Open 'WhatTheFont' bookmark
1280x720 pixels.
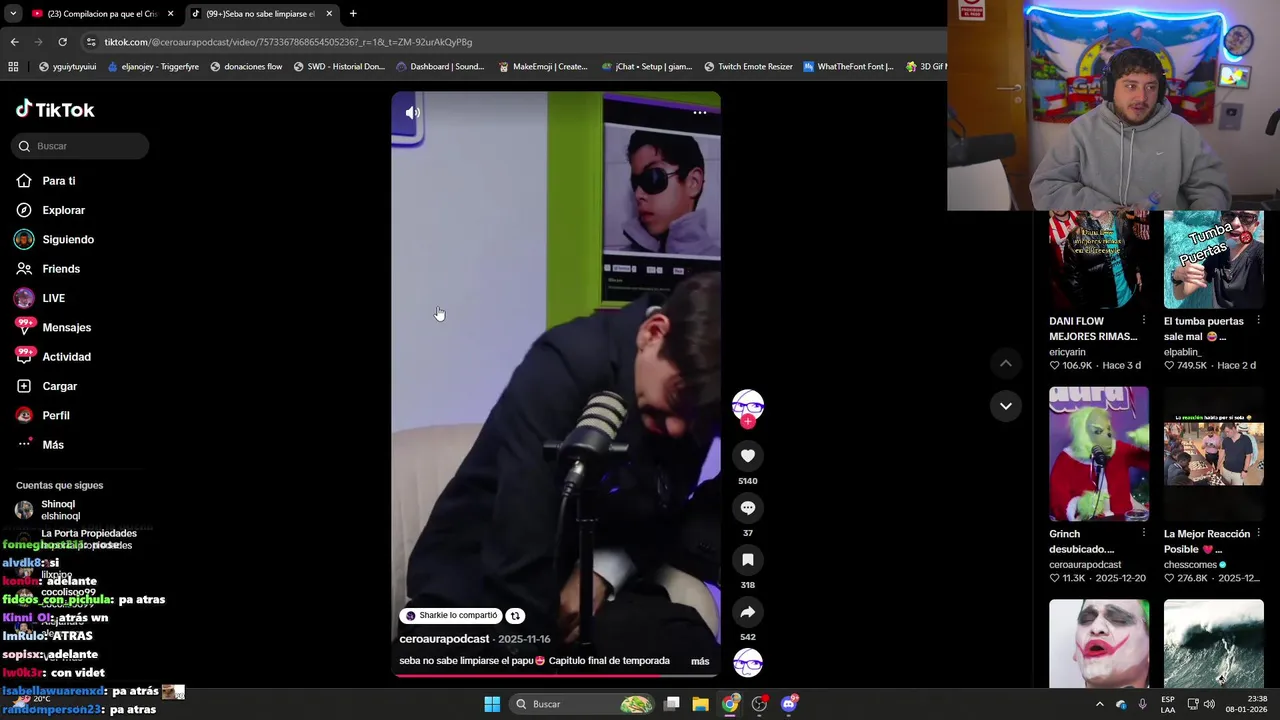coord(848,67)
